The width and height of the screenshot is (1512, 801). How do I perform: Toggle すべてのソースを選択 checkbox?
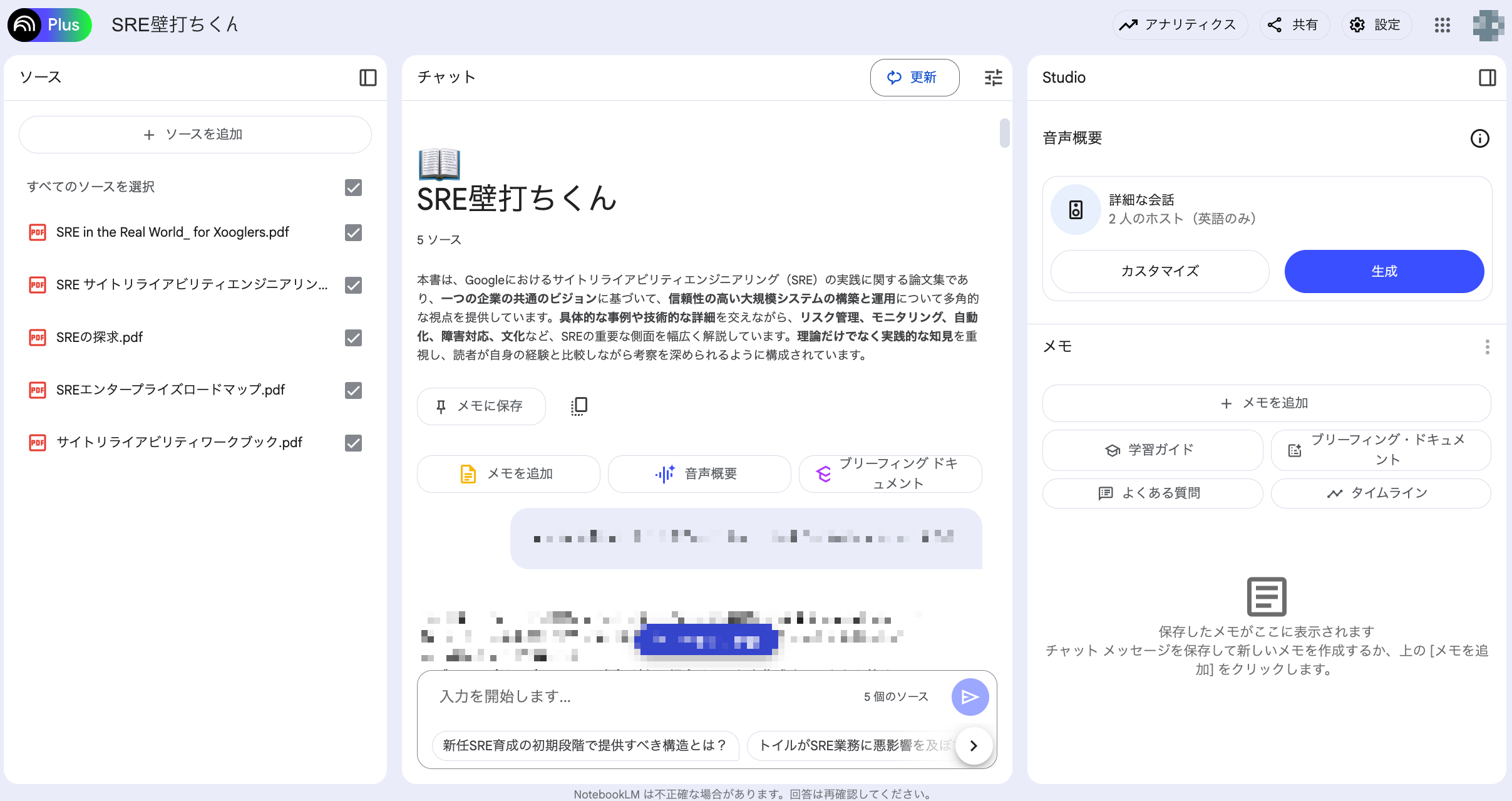[x=353, y=187]
